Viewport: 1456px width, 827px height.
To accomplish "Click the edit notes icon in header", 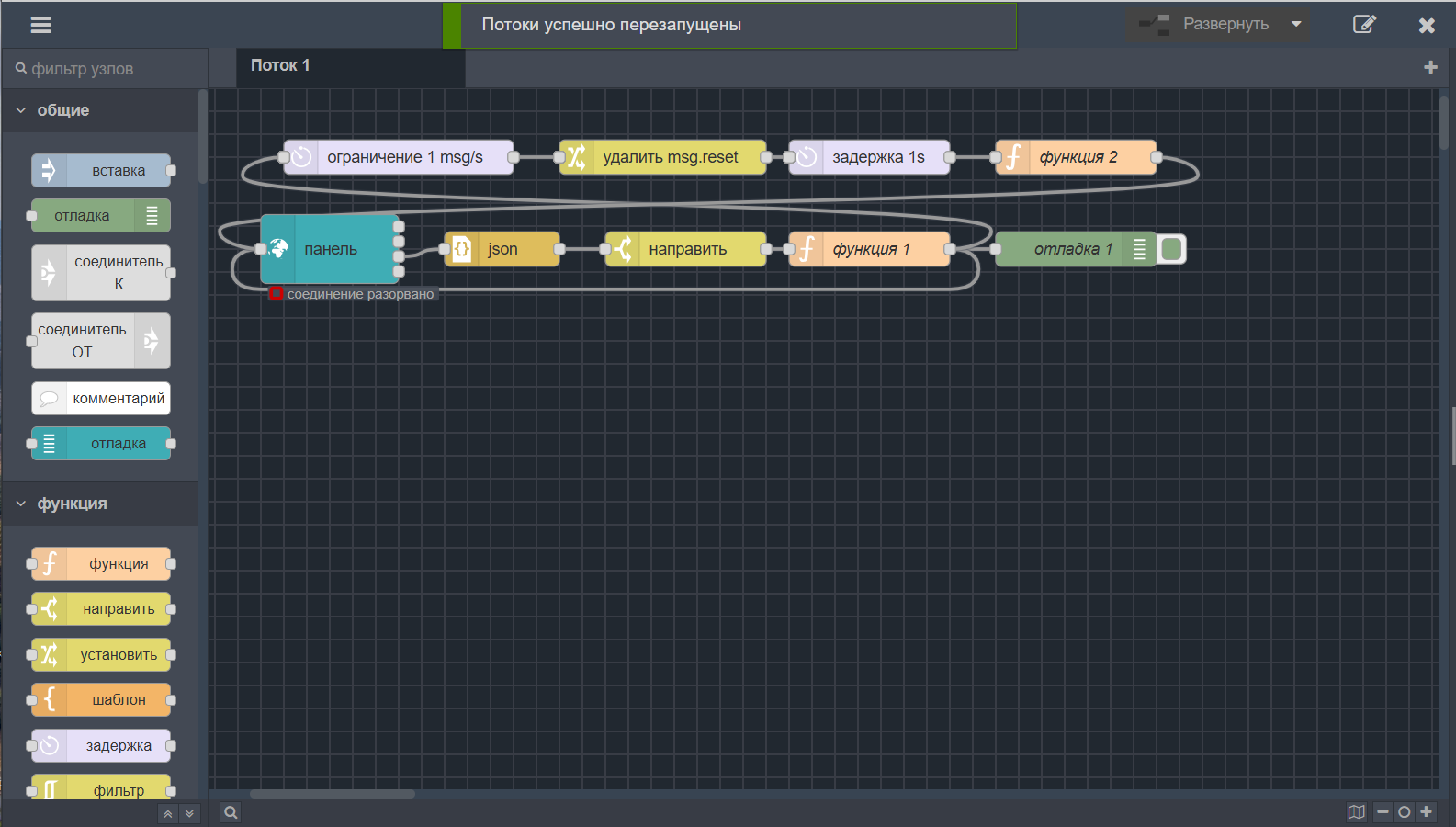I will tap(1364, 25).
